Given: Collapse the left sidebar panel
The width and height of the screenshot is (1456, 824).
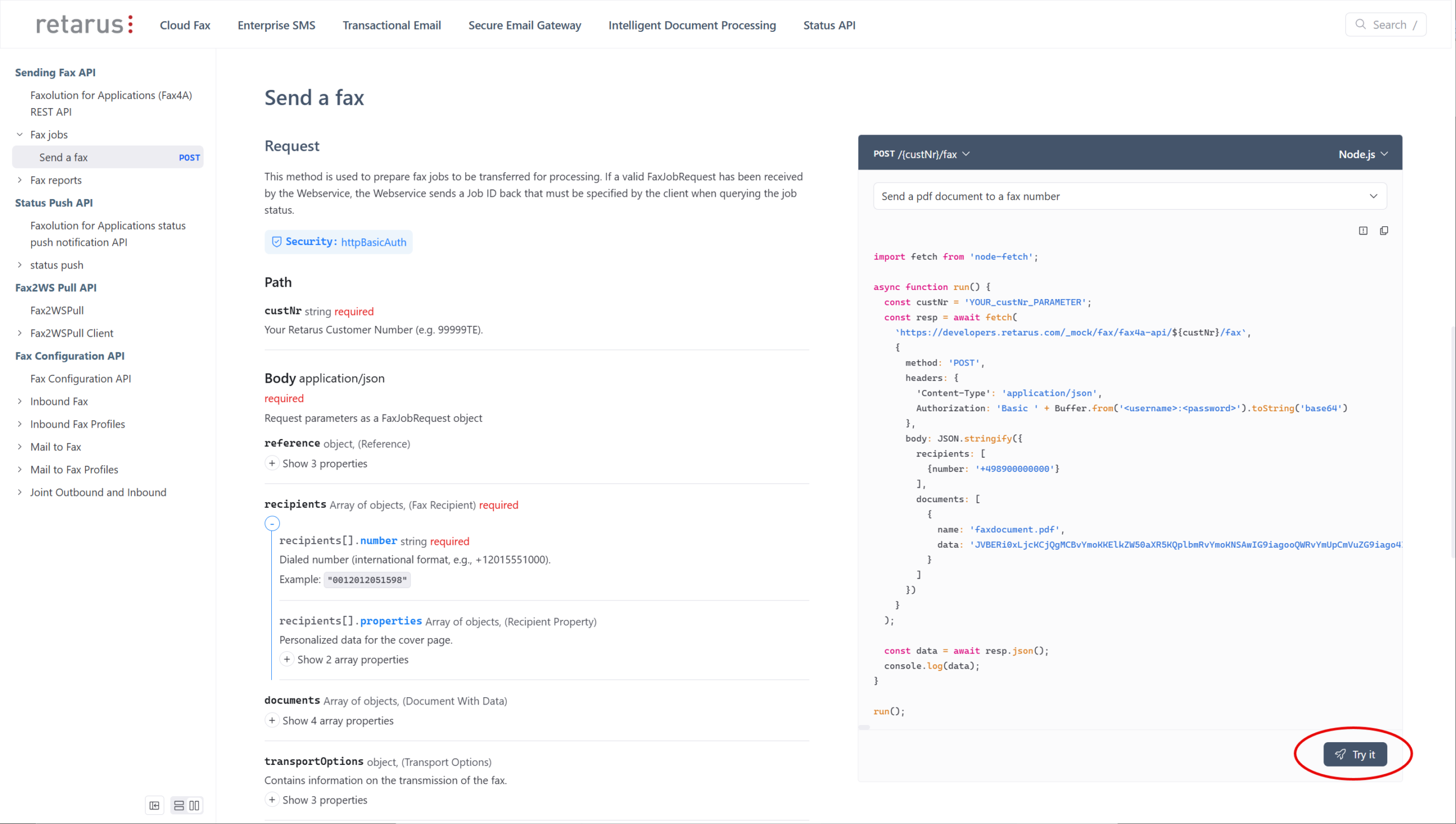Looking at the screenshot, I should [x=154, y=805].
